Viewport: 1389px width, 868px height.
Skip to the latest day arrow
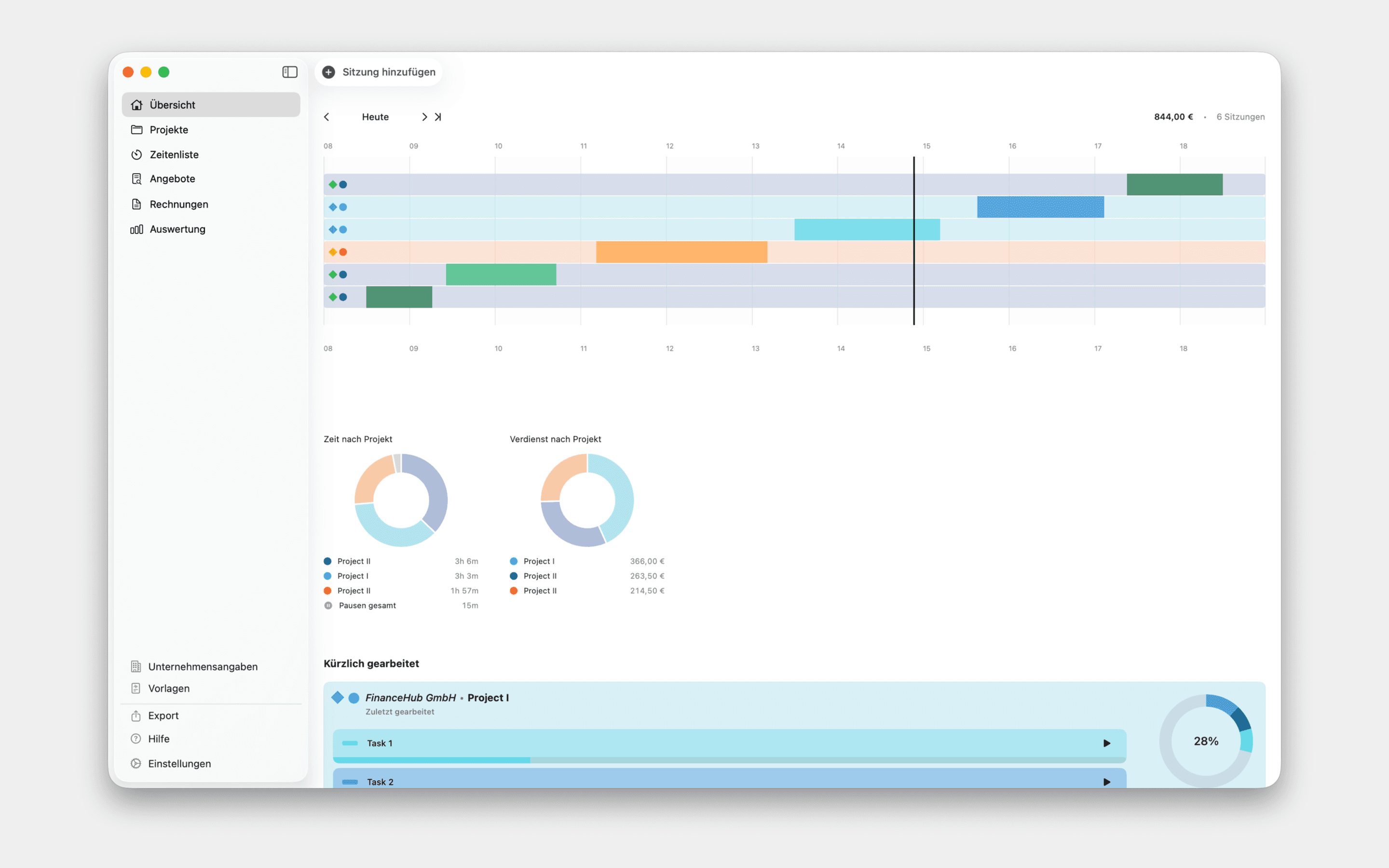tap(438, 117)
